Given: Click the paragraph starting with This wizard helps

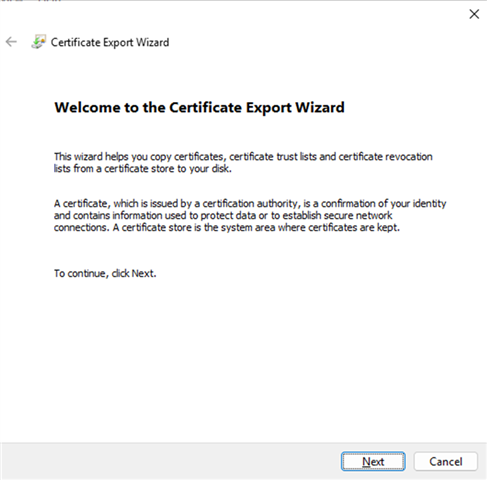Looking at the screenshot, I should (243, 163).
